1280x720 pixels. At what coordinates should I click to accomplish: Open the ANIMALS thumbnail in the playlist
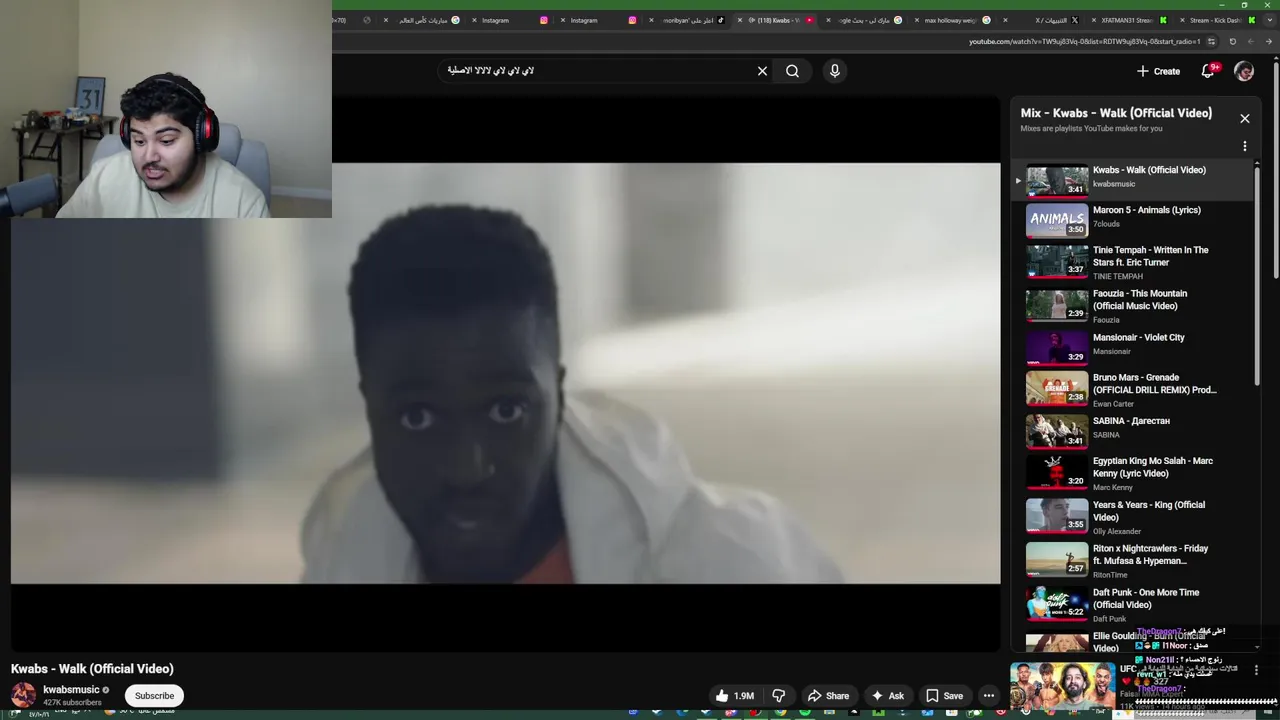coord(1057,220)
